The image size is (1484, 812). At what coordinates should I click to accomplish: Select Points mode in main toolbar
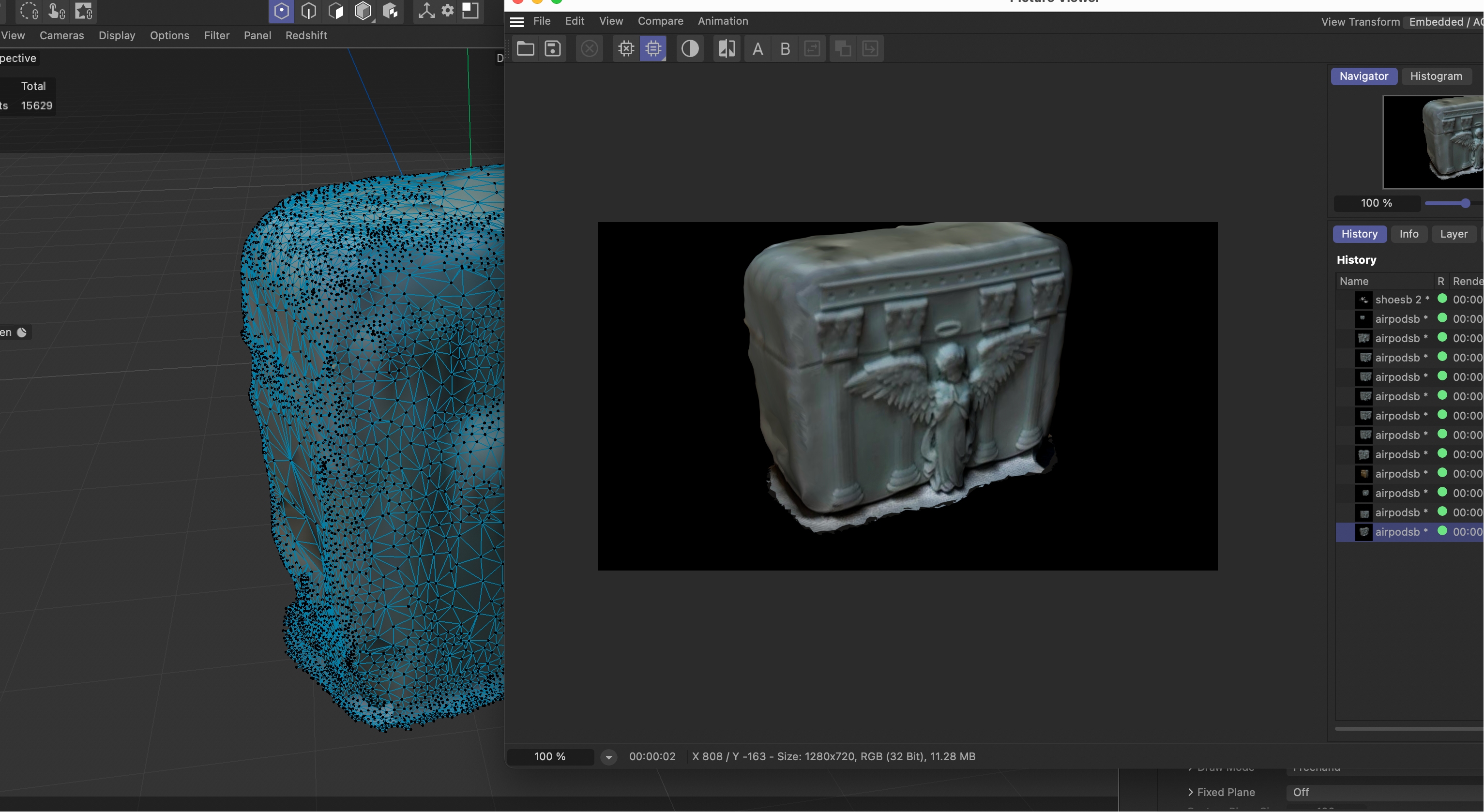click(281, 11)
